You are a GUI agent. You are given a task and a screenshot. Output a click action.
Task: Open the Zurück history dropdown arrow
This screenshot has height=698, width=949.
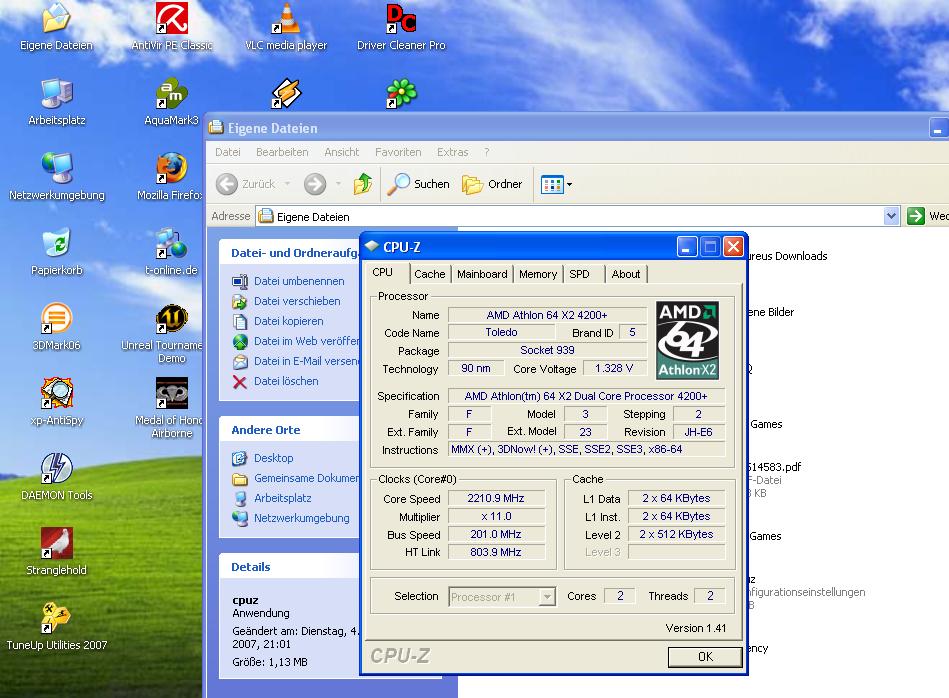pyautogui.click(x=287, y=183)
